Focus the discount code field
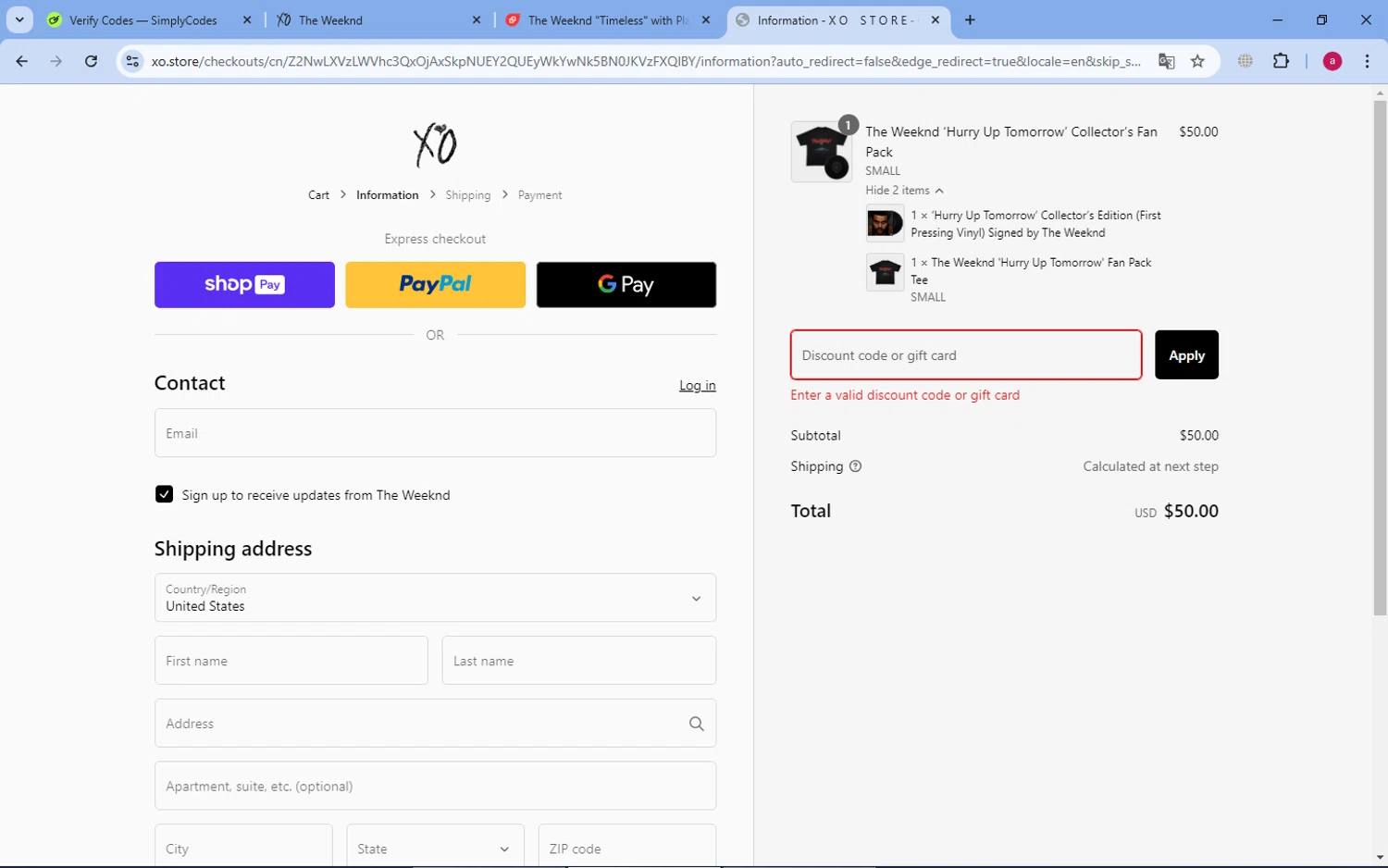 tap(966, 355)
